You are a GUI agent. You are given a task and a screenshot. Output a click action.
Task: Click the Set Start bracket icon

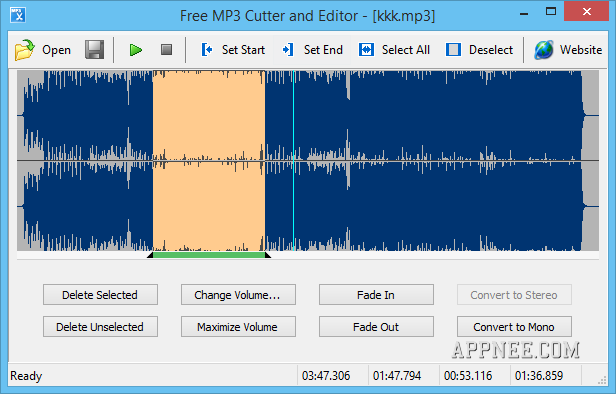(207, 50)
